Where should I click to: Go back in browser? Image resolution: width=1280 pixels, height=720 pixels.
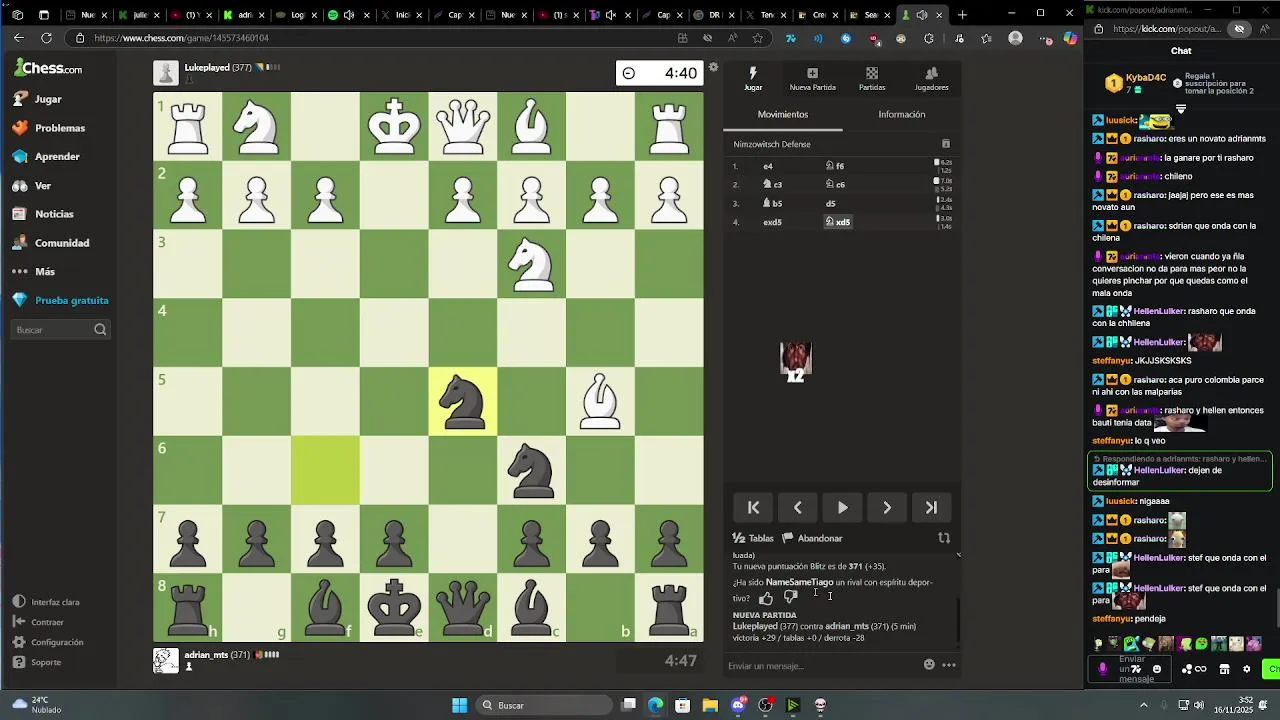click(19, 38)
